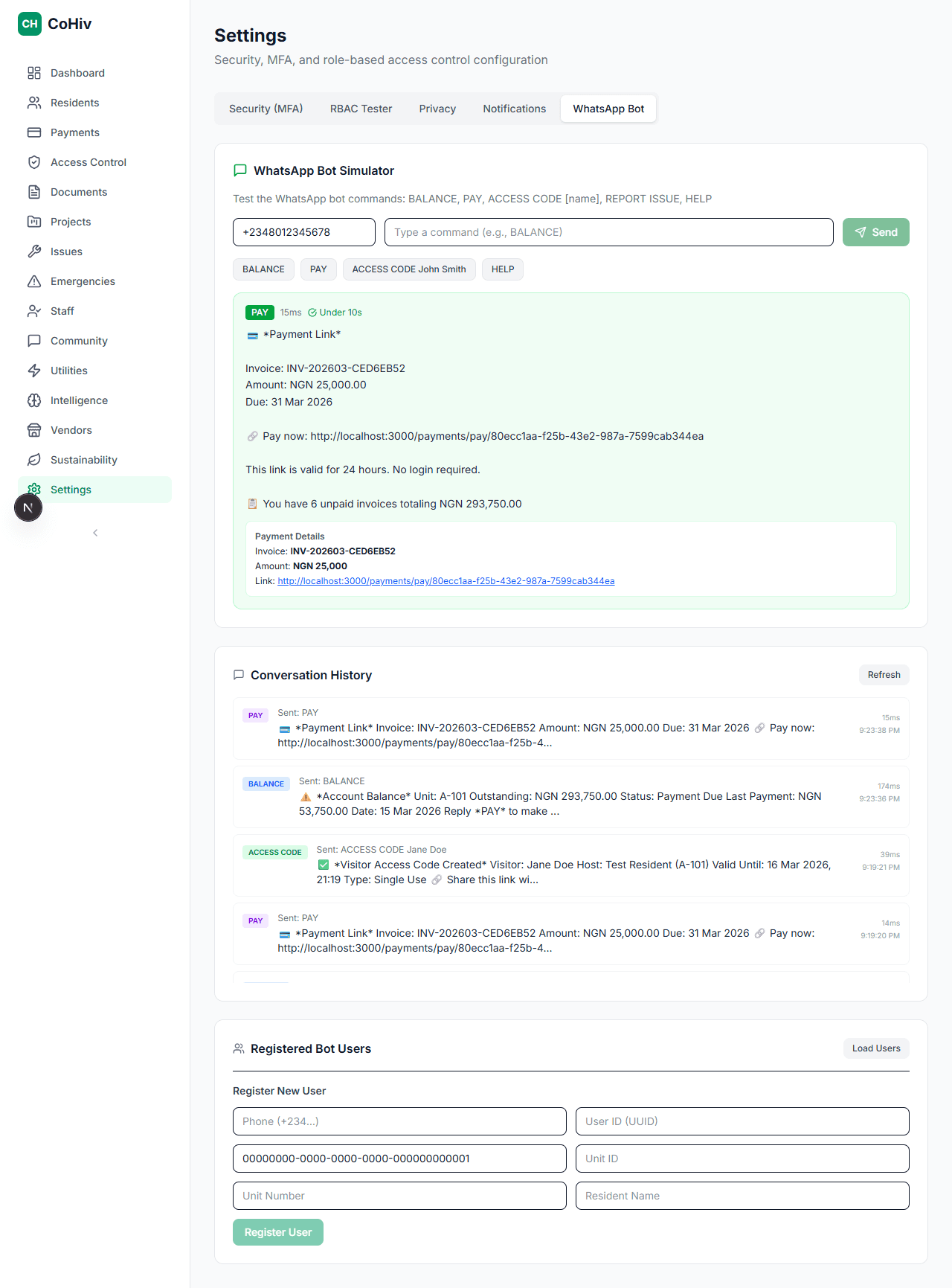This screenshot has width=952, height=1288.
Task: Switch to the RBAC Tester tab
Action: coord(361,109)
